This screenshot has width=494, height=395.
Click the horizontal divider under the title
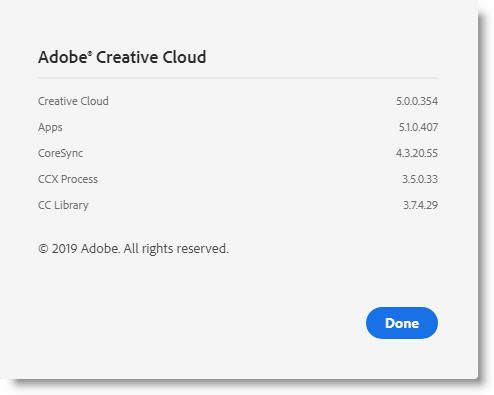238,78
